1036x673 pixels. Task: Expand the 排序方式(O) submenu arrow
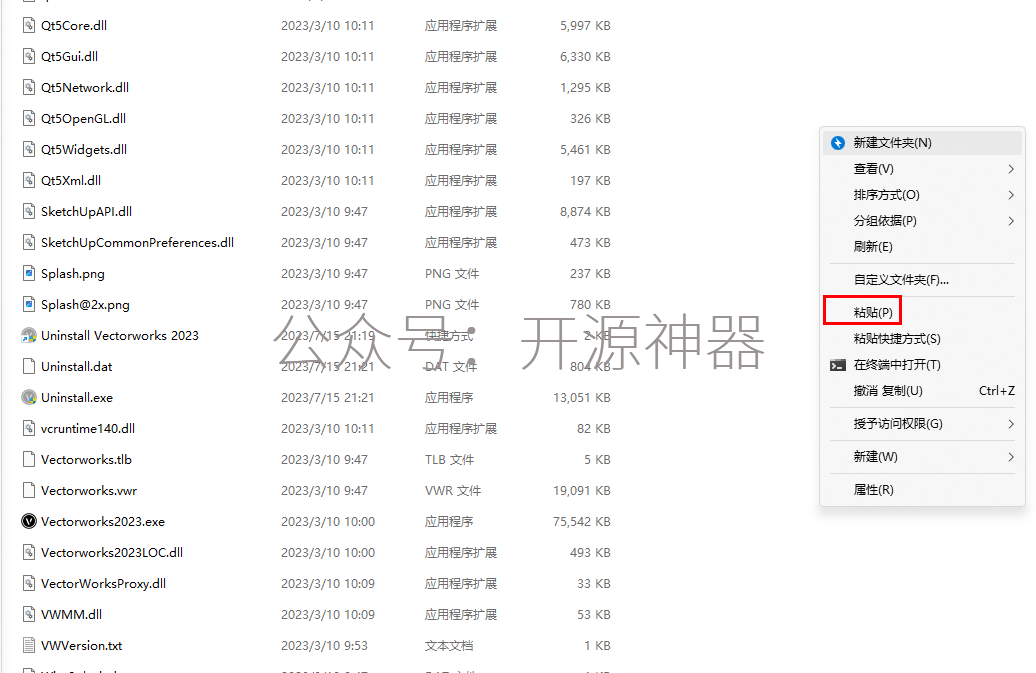[x=1011, y=195]
